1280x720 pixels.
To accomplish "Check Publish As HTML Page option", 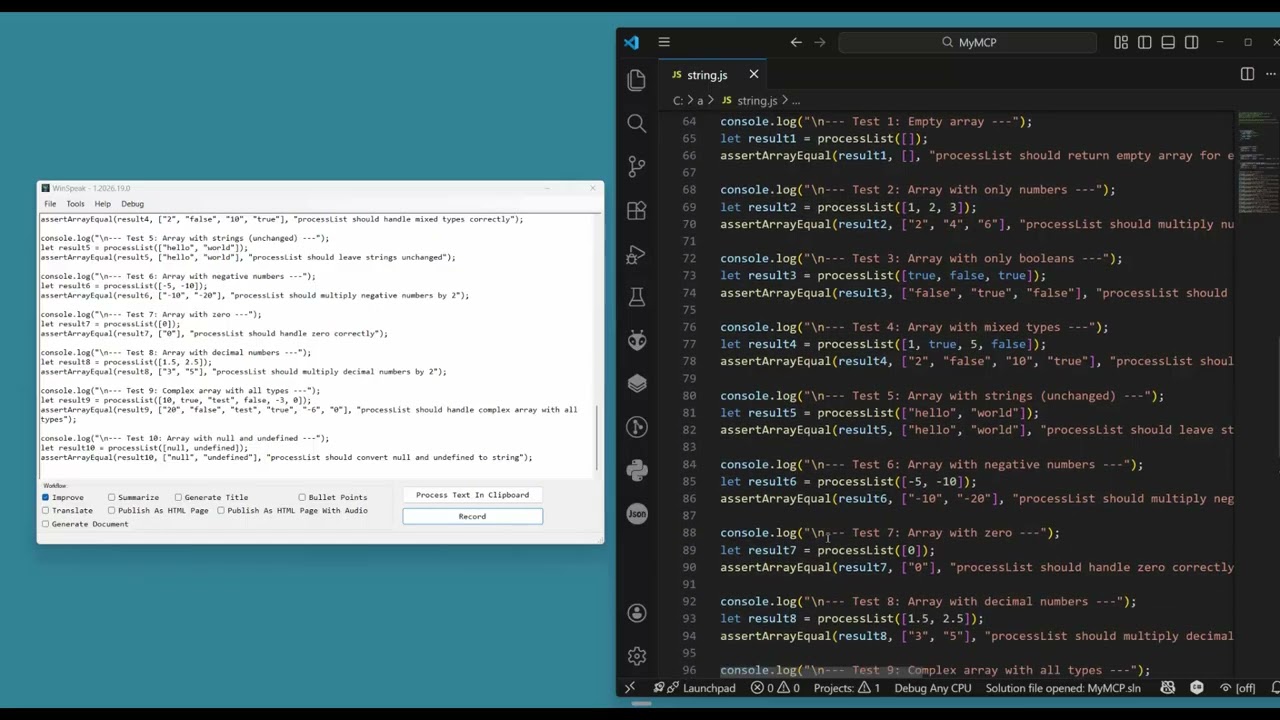I will (x=112, y=510).
